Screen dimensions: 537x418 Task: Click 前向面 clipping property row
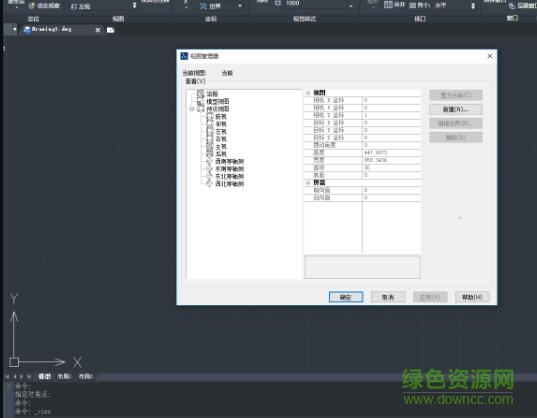362,190
